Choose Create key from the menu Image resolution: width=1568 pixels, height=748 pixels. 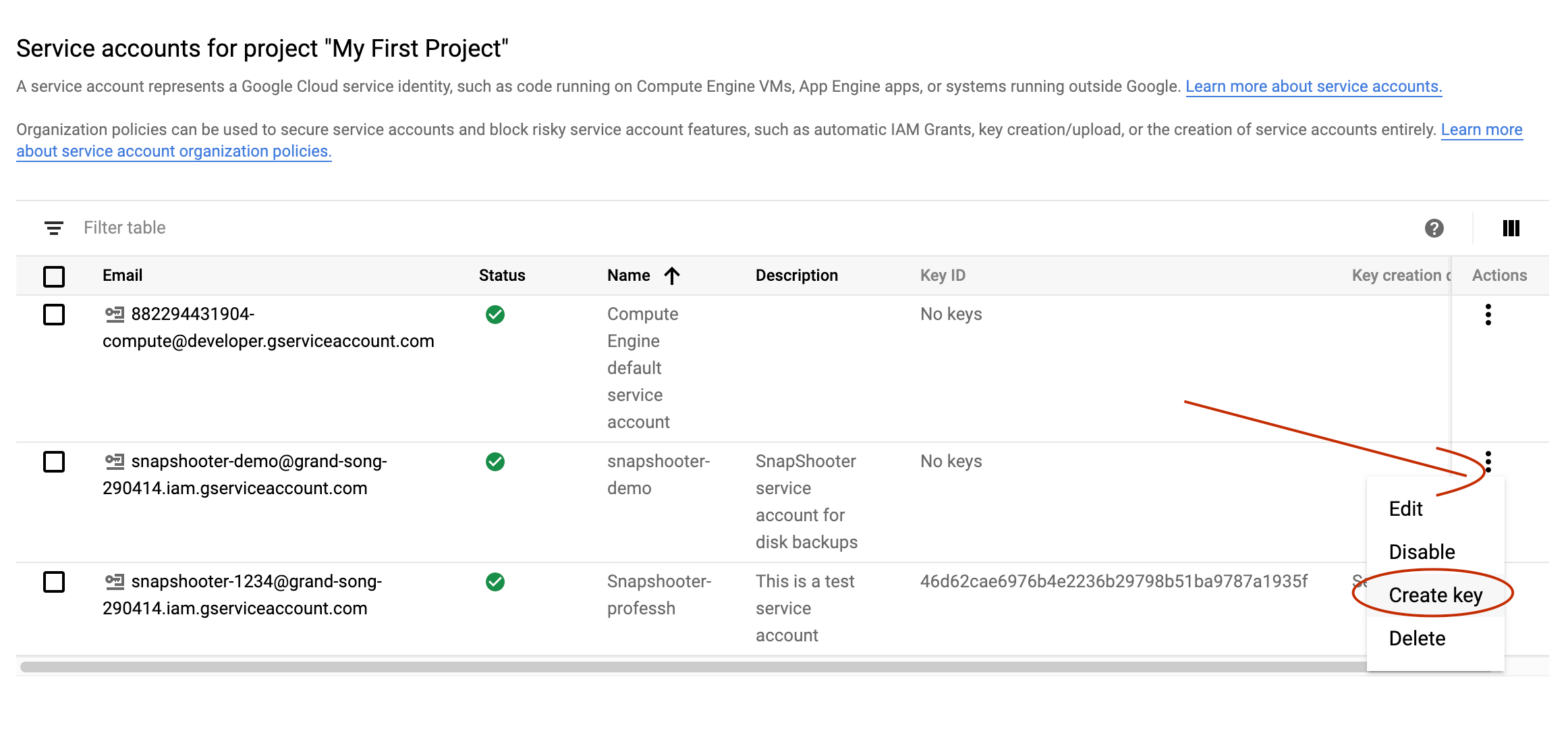(x=1435, y=595)
